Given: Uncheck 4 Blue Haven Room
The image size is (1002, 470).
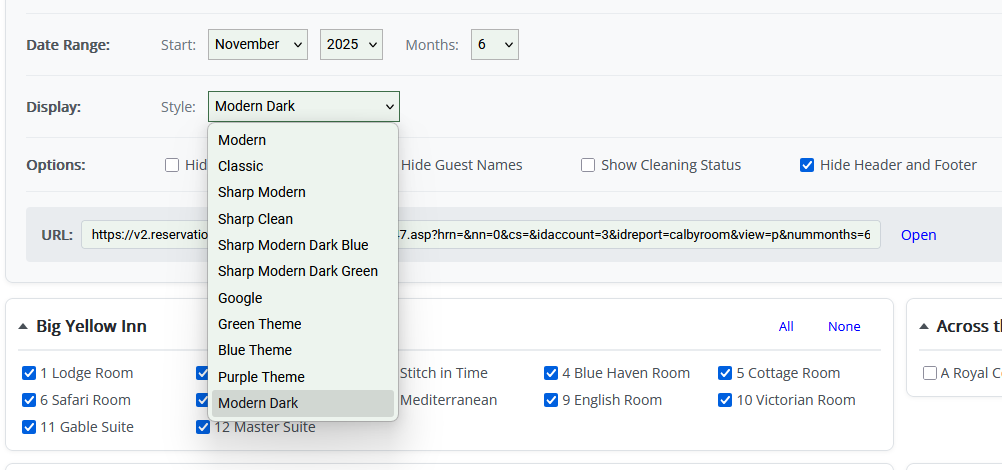Looking at the screenshot, I should point(551,373).
